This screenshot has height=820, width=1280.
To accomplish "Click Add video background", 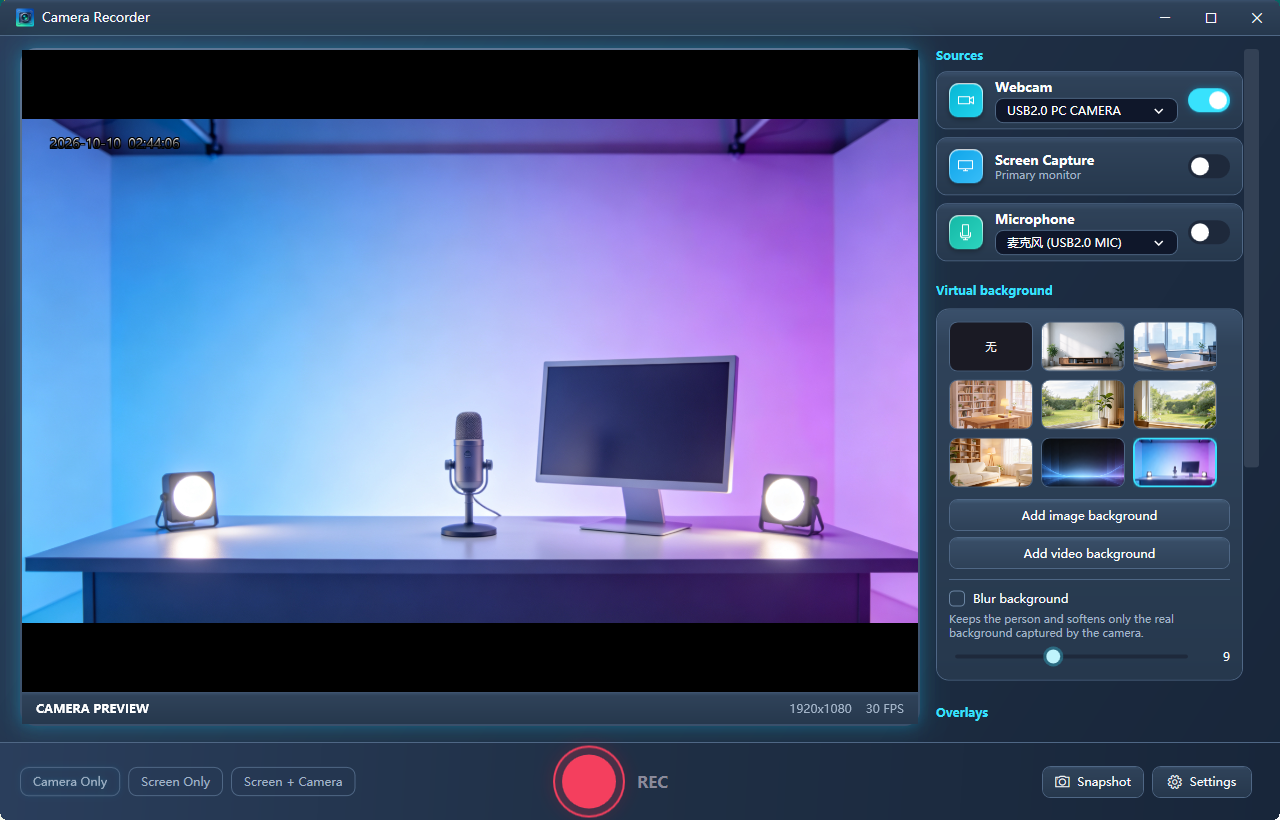I will pos(1089,554).
